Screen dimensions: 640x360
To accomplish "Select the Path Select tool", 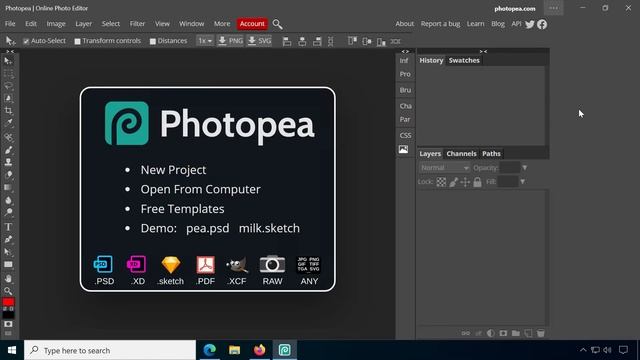I will click(8, 252).
